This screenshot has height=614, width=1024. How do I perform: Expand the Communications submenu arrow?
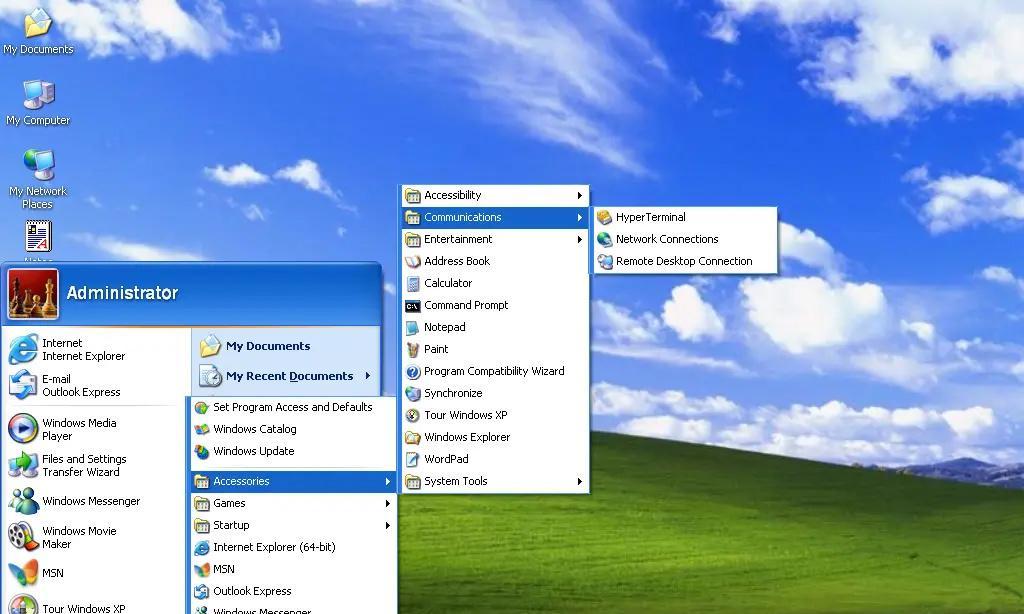point(580,218)
